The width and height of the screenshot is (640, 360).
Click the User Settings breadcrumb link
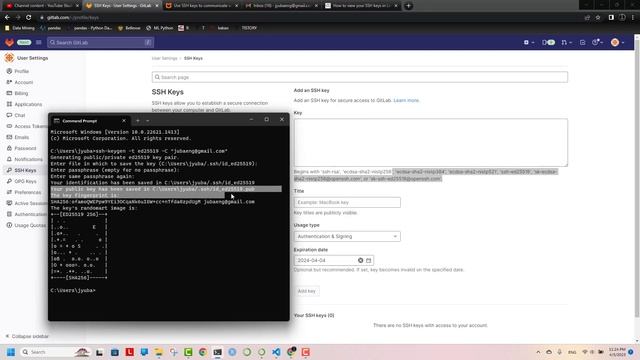[164, 58]
